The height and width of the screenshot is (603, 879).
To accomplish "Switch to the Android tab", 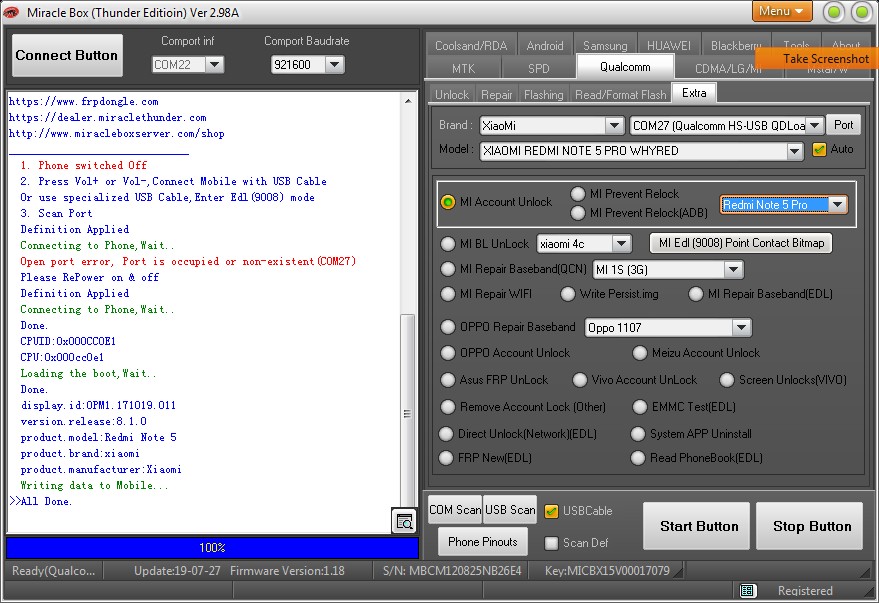I will tap(545, 45).
